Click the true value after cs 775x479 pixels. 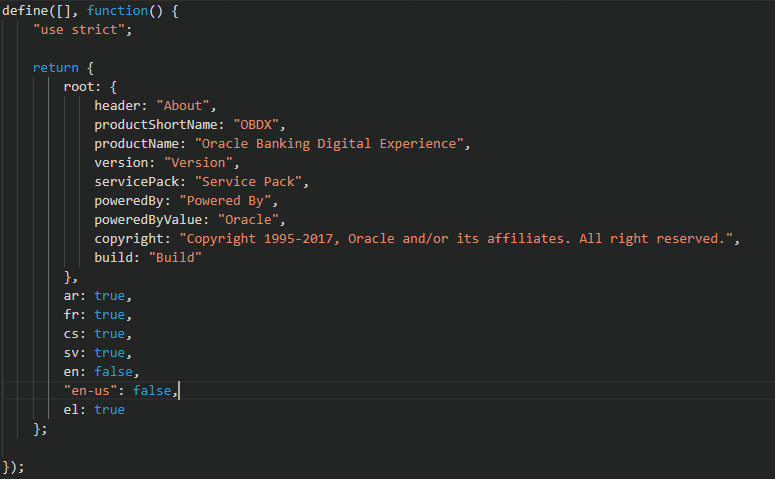point(110,334)
